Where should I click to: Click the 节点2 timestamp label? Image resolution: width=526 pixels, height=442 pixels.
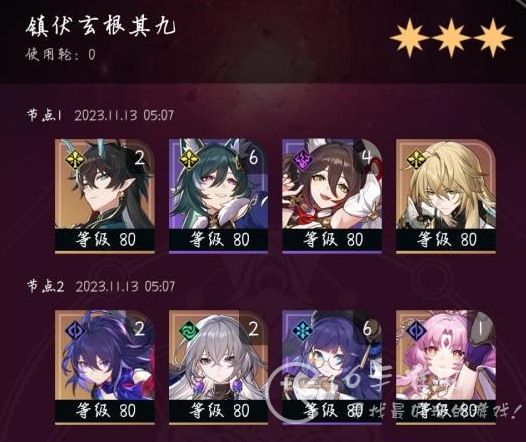click(x=101, y=286)
